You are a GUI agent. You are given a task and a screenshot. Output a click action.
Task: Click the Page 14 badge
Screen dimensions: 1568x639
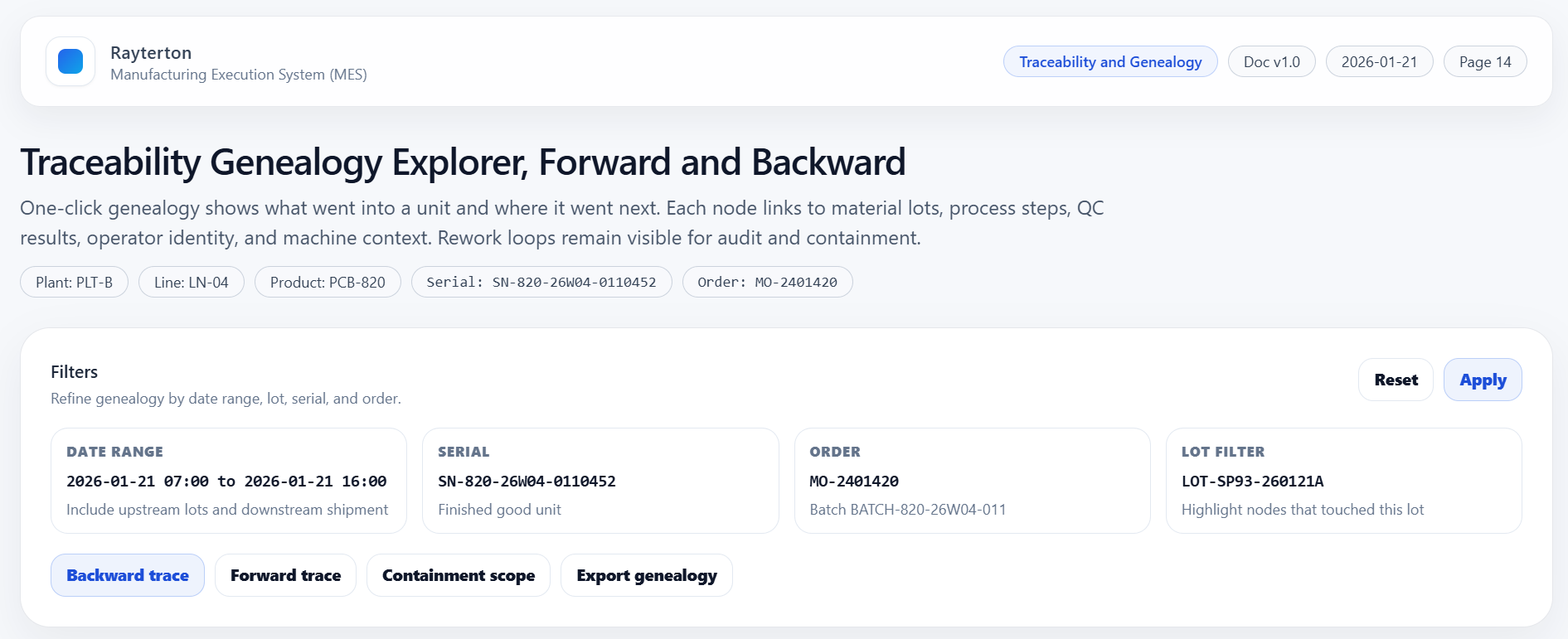coord(1484,62)
